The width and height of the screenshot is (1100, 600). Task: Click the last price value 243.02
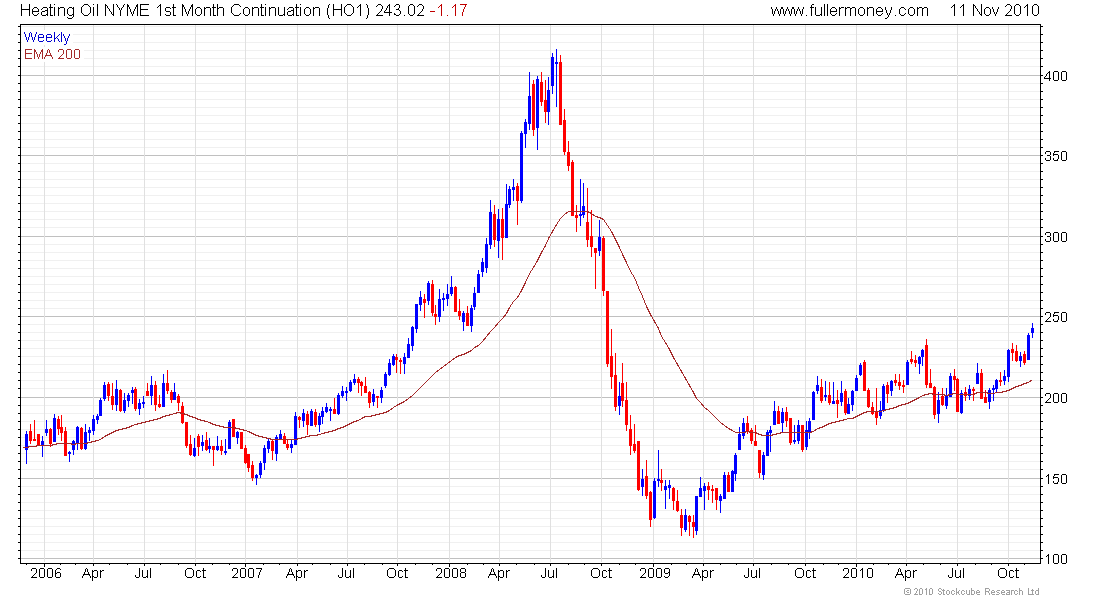point(400,11)
